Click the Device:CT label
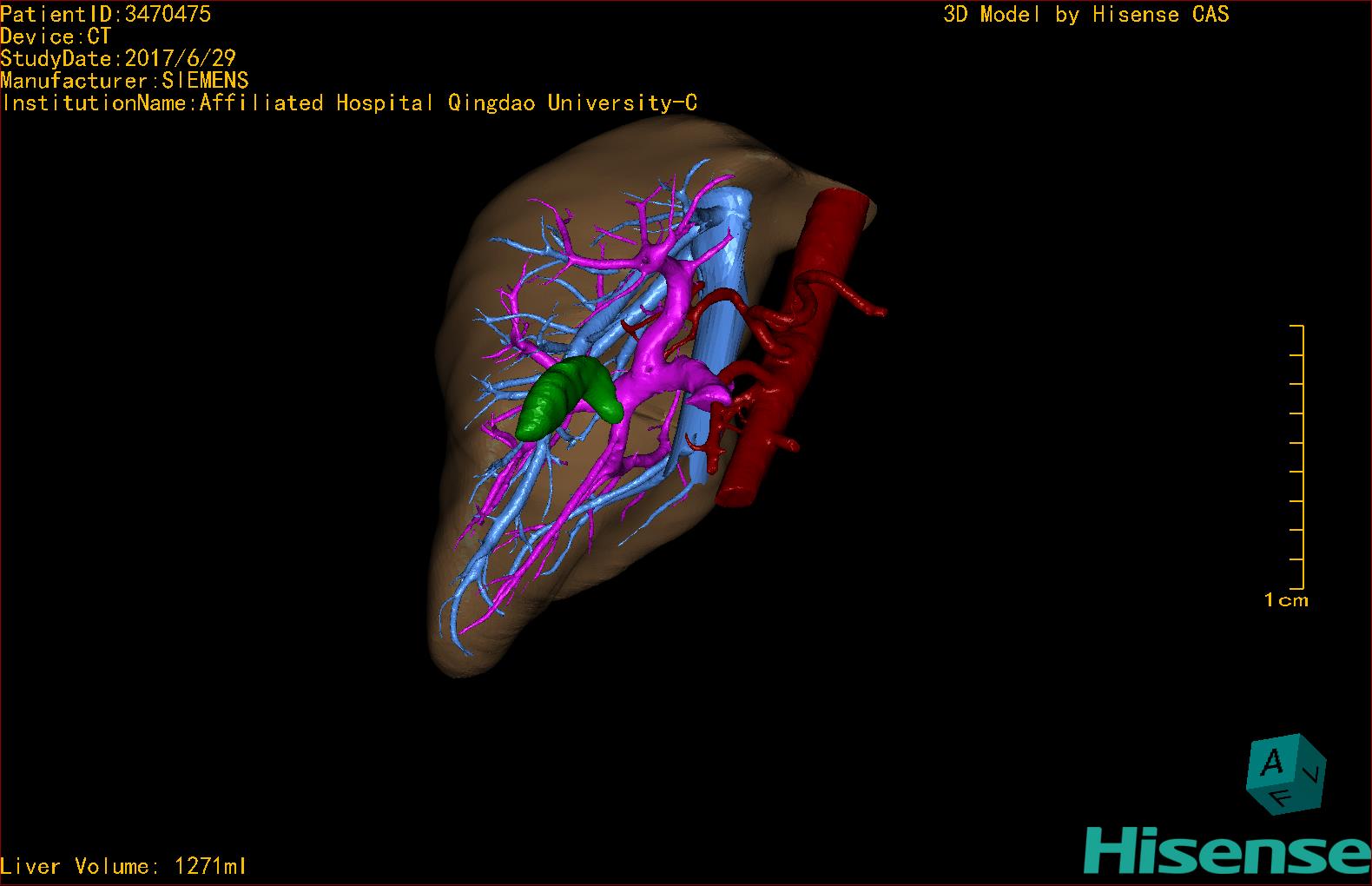The width and height of the screenshot is (1372, 886). click(56, 36)
